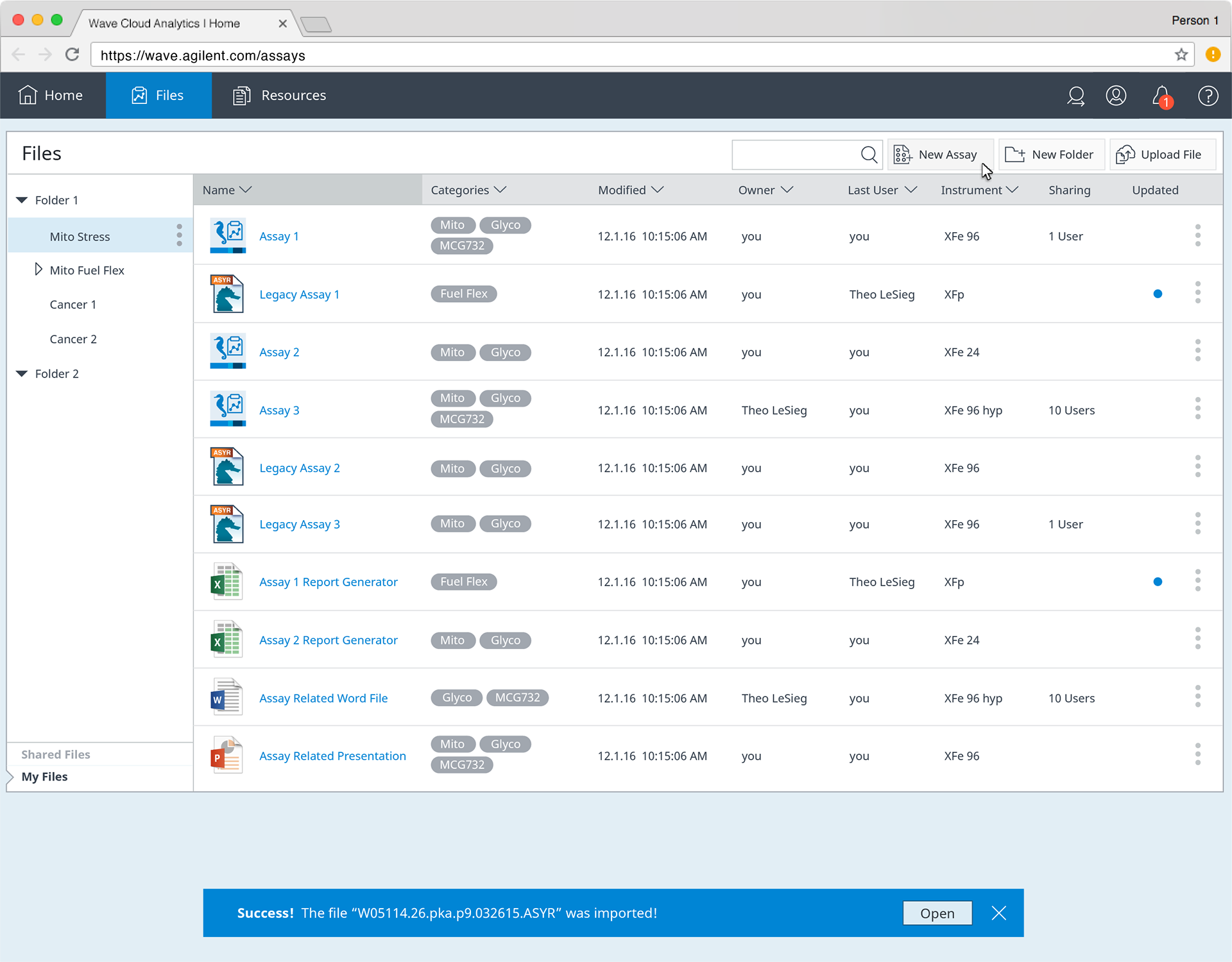Open Assay 1 row options menu
This screenshot has height=962, width=1232.
click(1197, 235)
